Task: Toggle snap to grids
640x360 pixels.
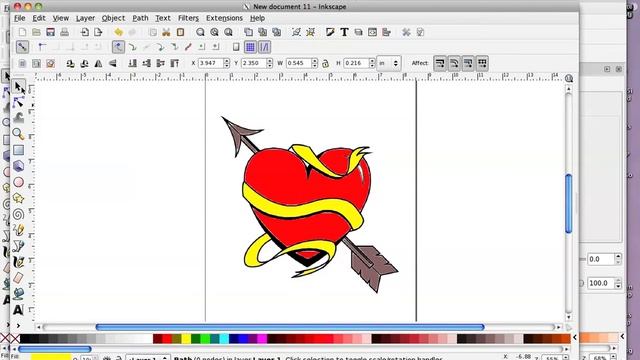Action: (250, 47)
